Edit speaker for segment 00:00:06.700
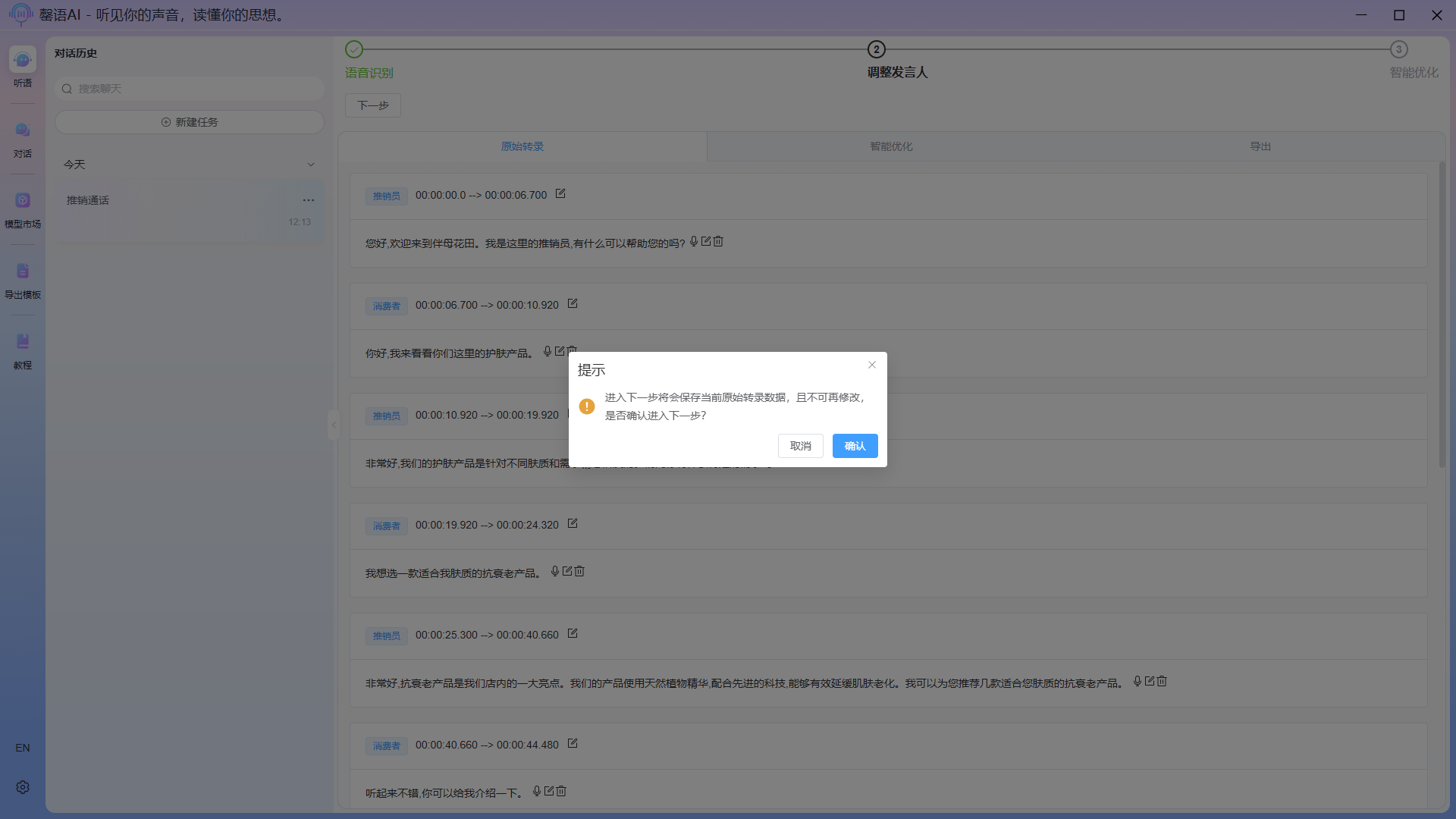 click(573, 304)
